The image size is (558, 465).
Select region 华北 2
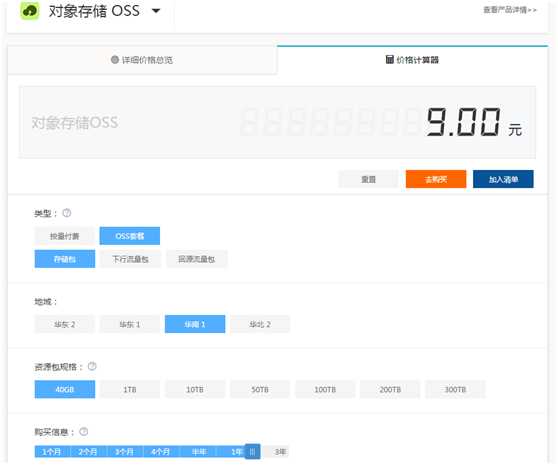[260, 324]
